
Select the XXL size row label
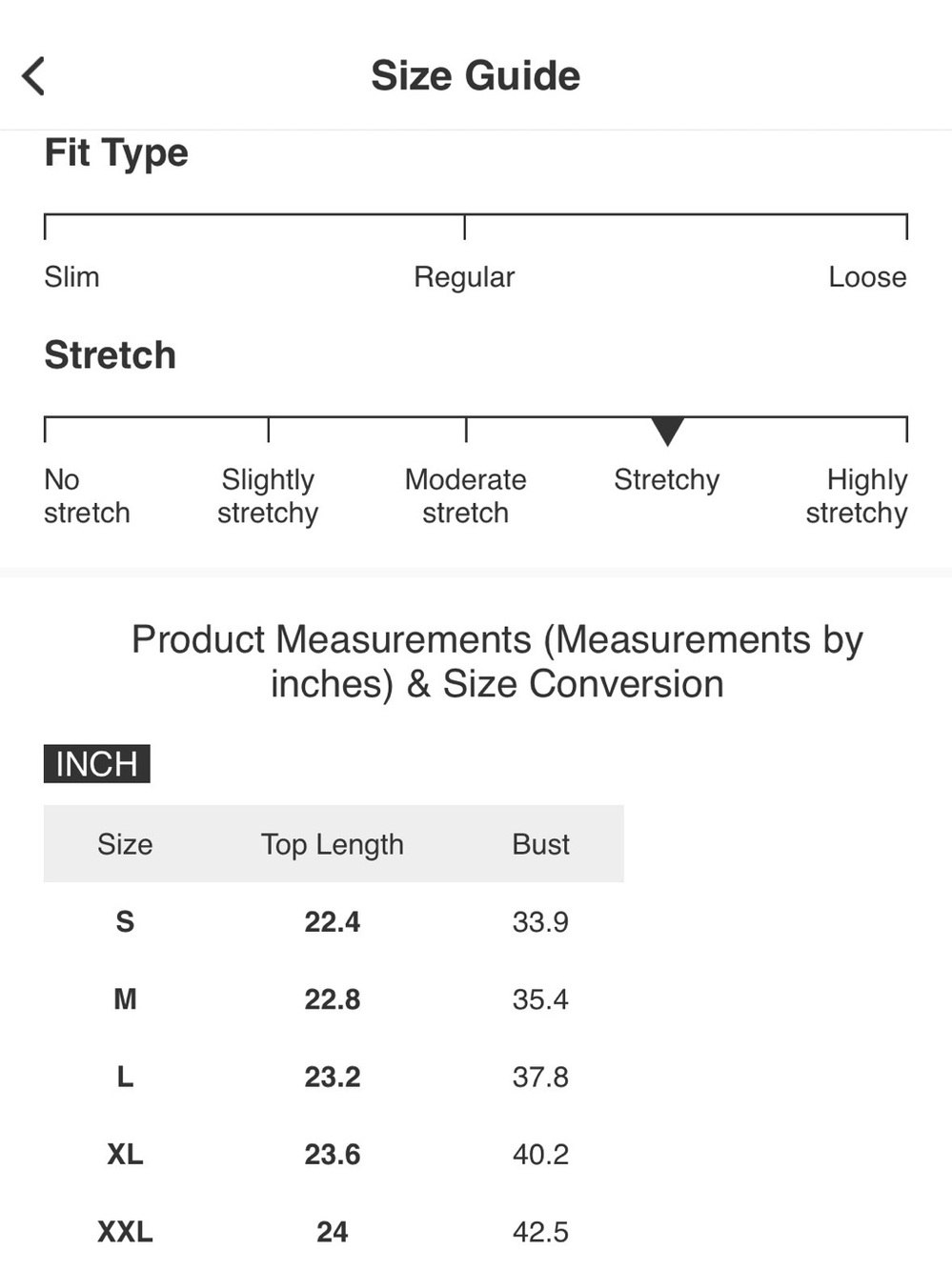(125, 1232)
